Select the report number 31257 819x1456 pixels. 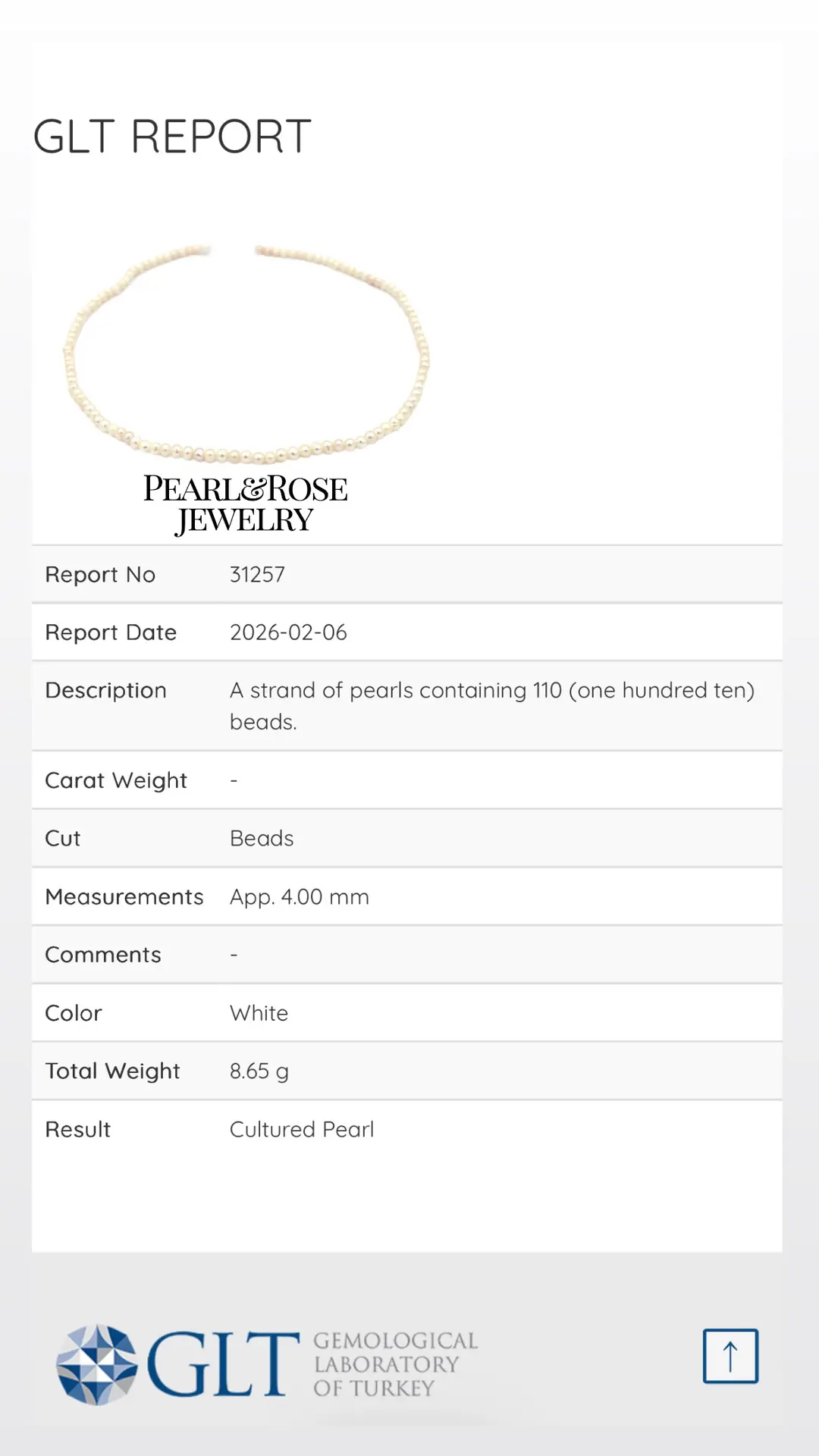tap(257, 574)
